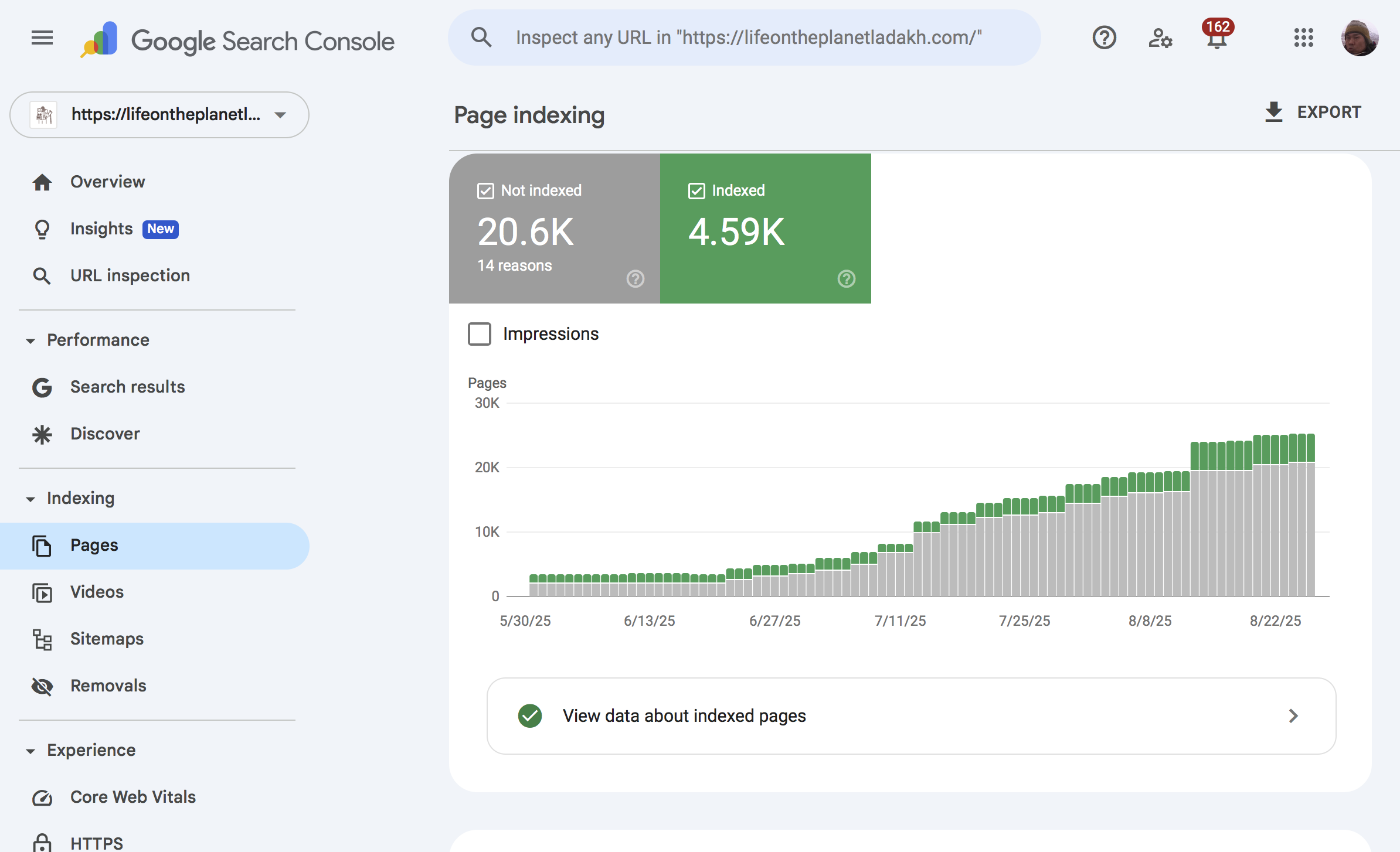Screen dimensions: 1400x852
Task: Collapse the Experience section
Action: coord(30,751)
